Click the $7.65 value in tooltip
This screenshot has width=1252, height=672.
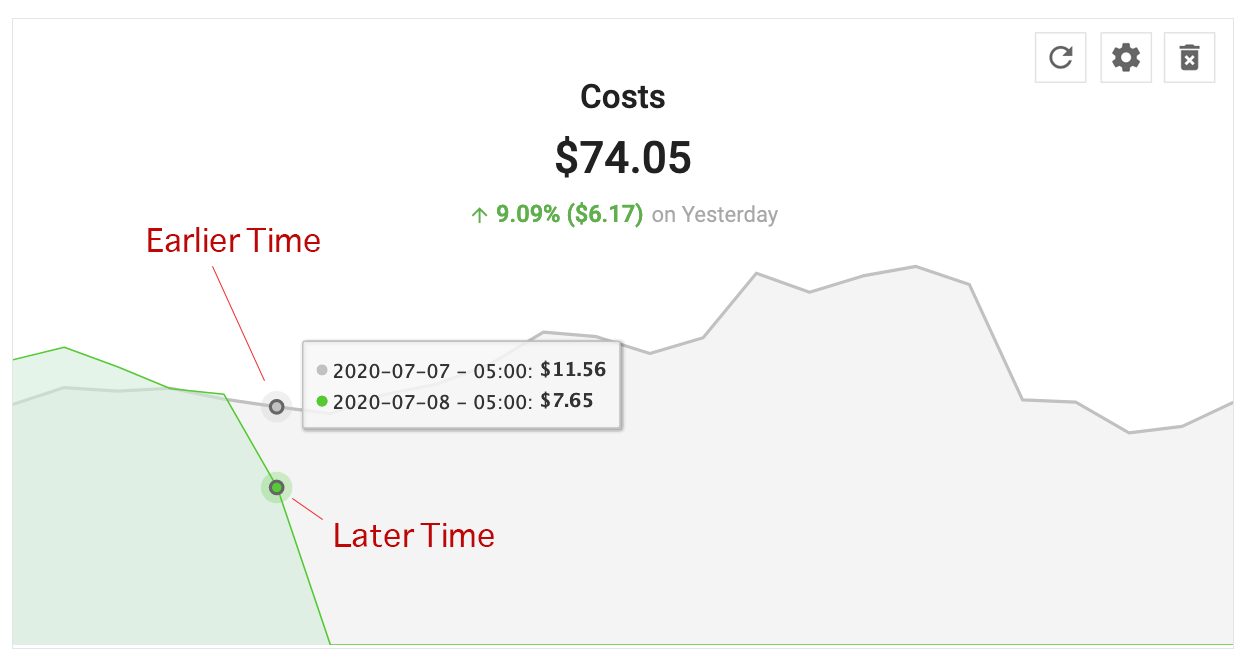566,401
